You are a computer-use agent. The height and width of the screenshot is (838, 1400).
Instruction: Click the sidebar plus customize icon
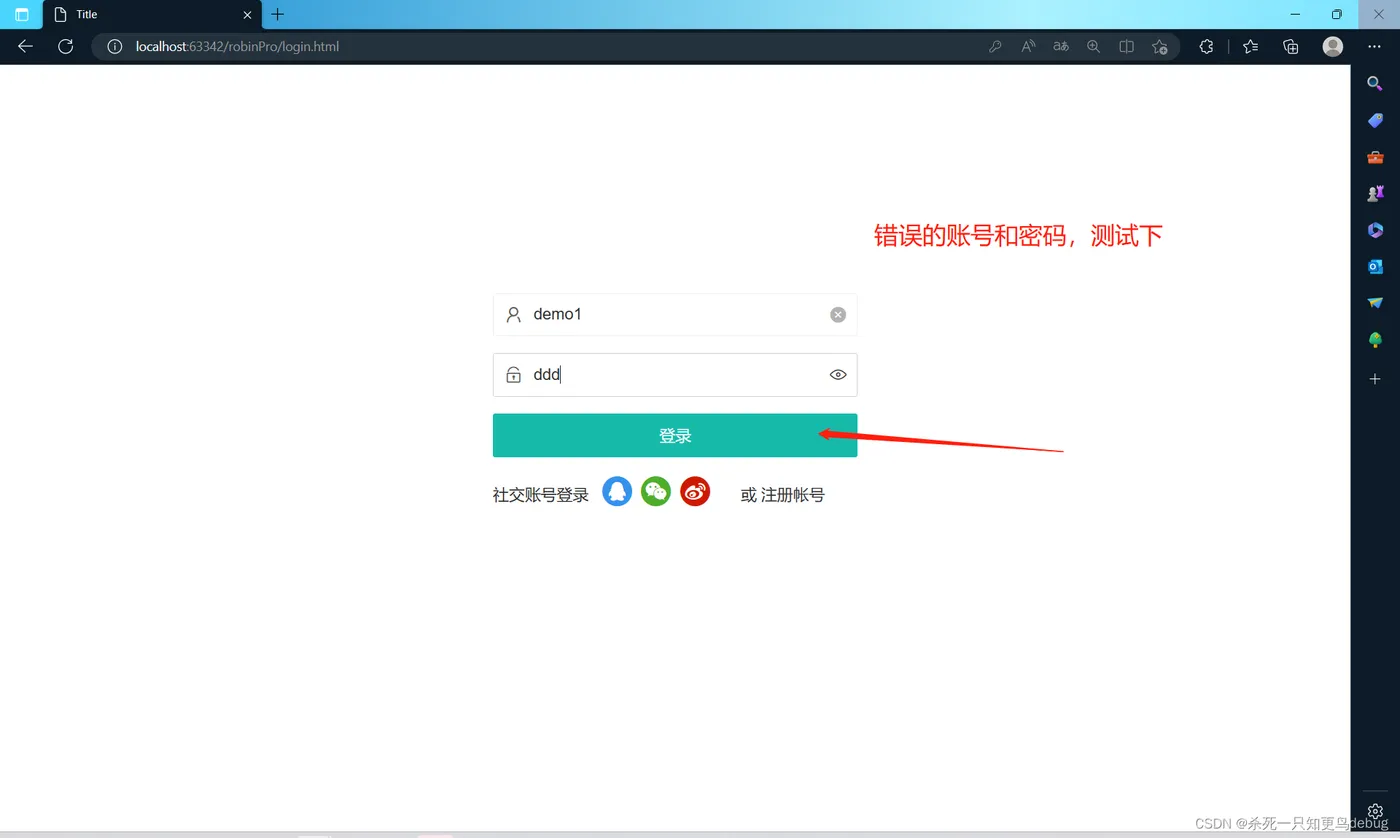click(x=1375, y=379)
